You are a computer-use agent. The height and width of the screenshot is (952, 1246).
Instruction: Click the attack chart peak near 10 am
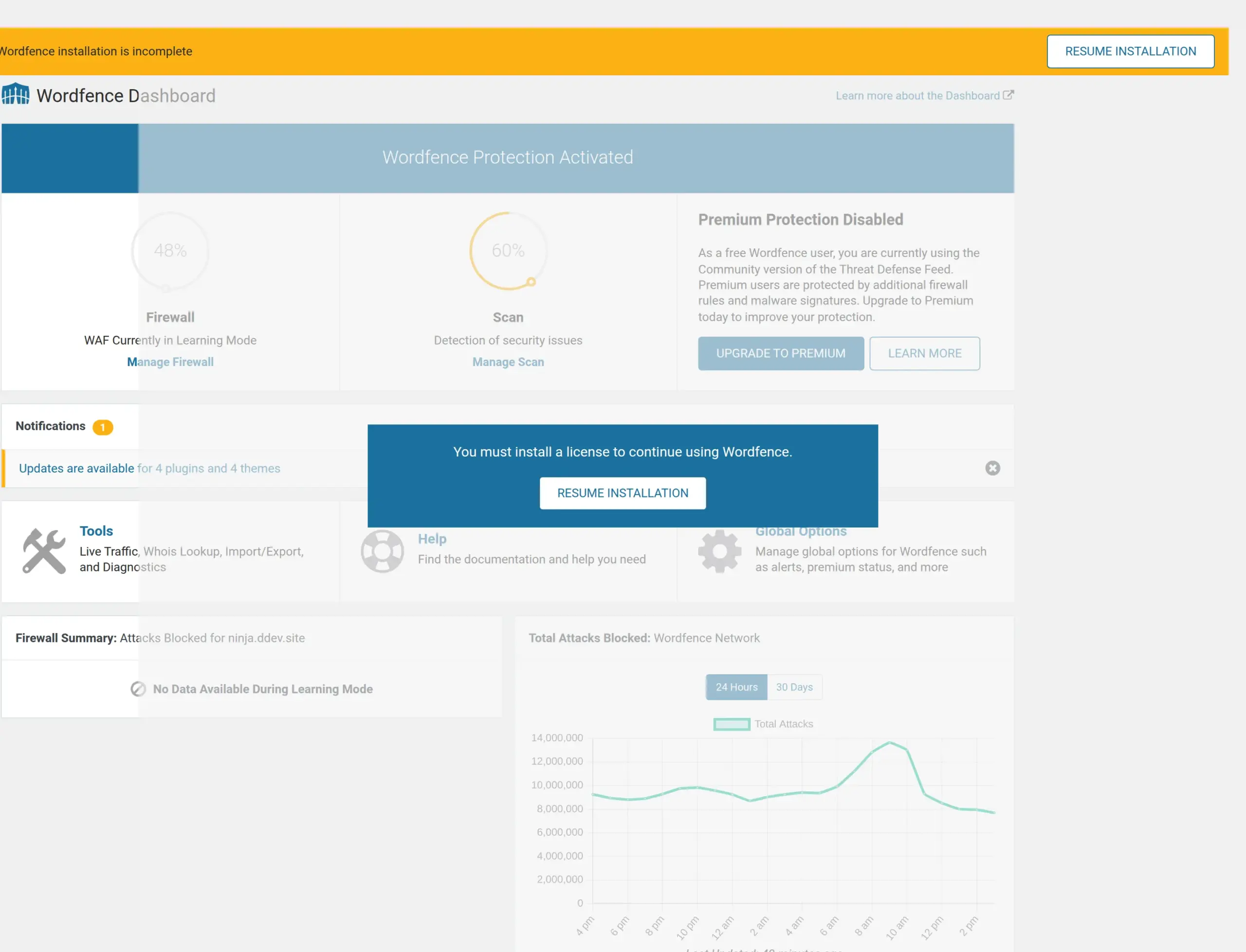pos(890,742)
